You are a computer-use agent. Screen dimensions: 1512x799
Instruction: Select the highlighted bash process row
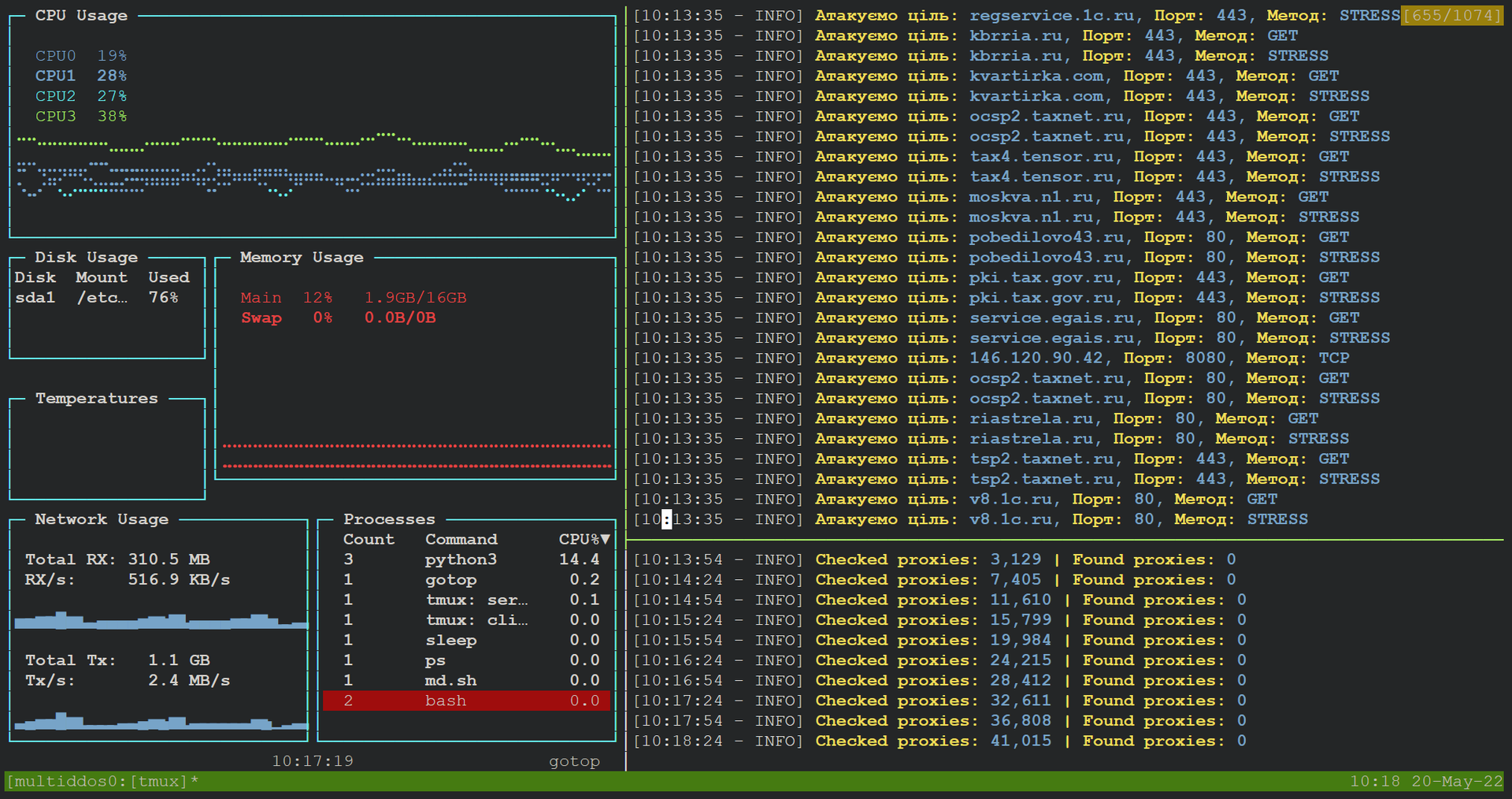pyautogui.click(x=466, y=701)
